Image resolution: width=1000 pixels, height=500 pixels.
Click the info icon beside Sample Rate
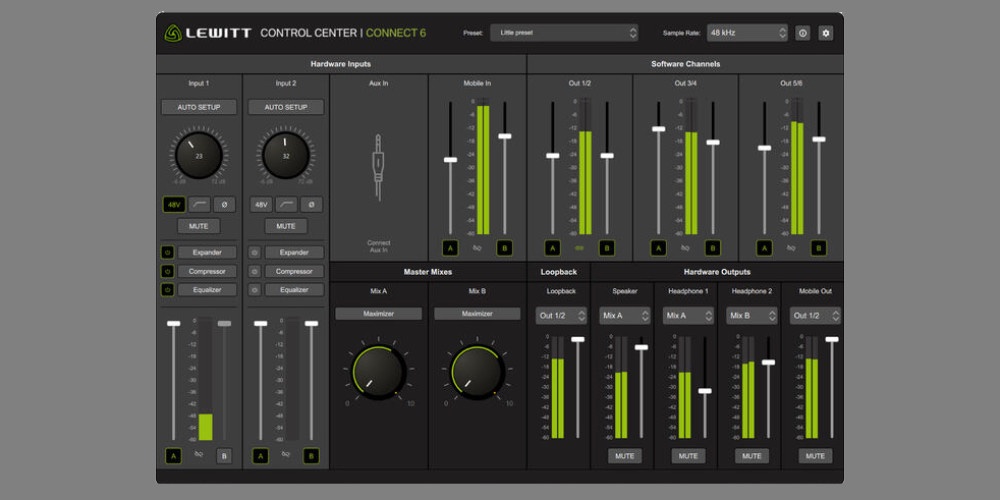click(x=802, y=33)
